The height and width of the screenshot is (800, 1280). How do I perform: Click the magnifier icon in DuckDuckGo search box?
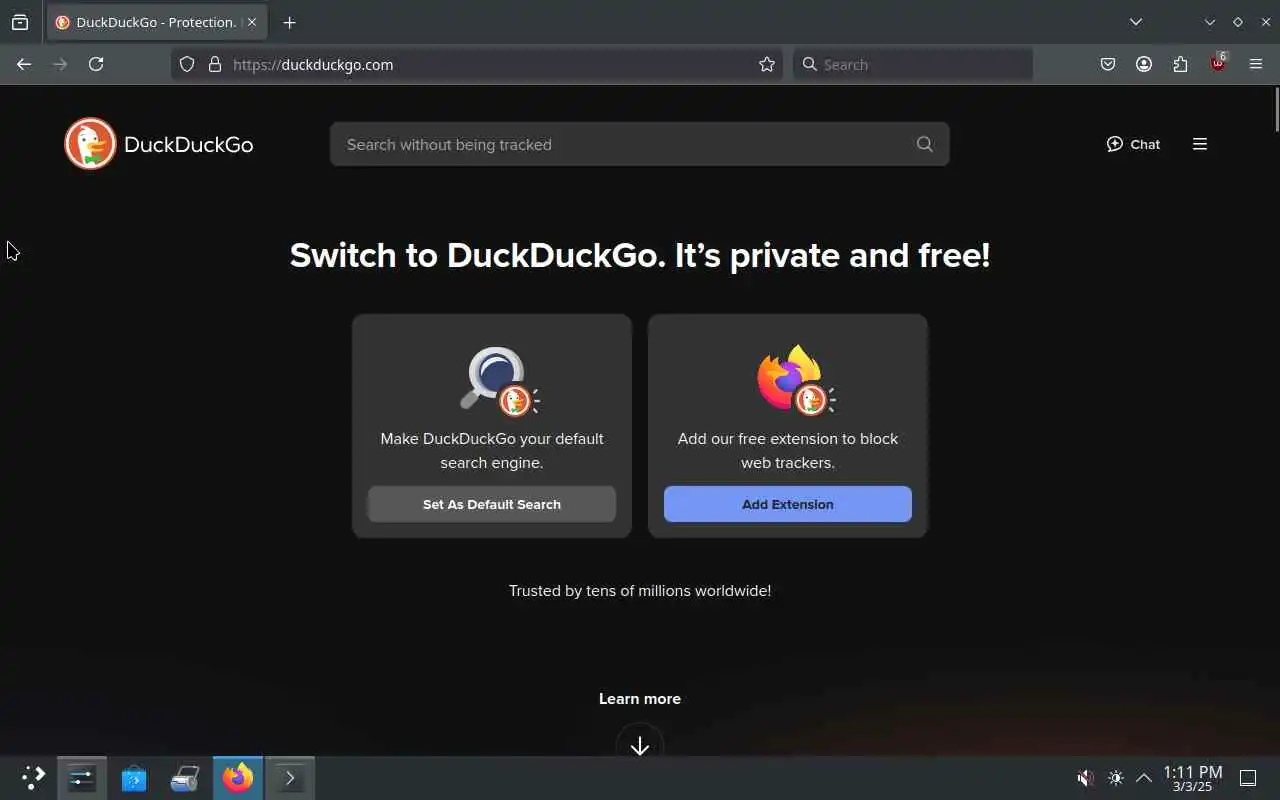(925, 144)
